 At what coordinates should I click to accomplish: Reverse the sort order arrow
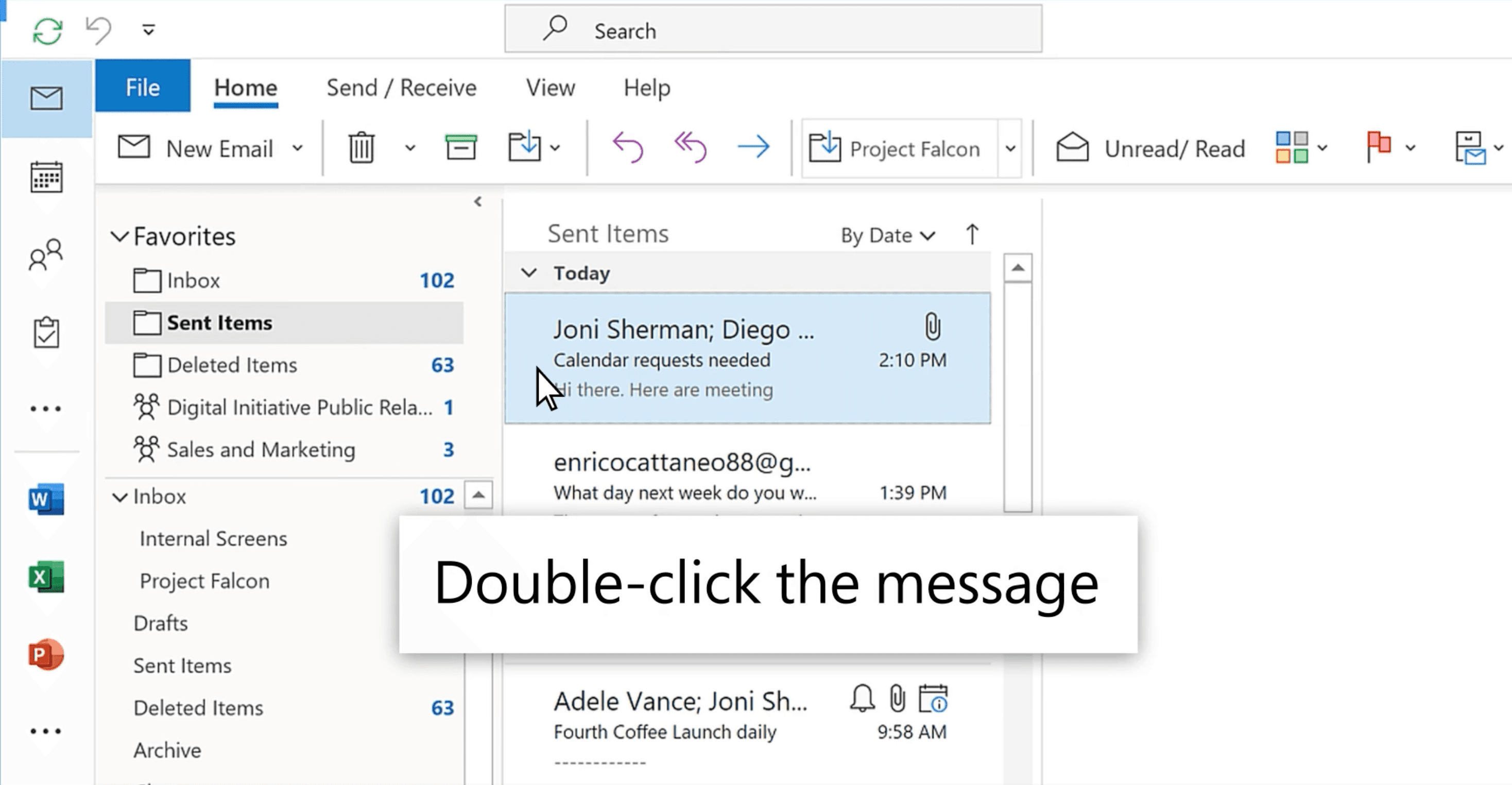click(972, 234)
